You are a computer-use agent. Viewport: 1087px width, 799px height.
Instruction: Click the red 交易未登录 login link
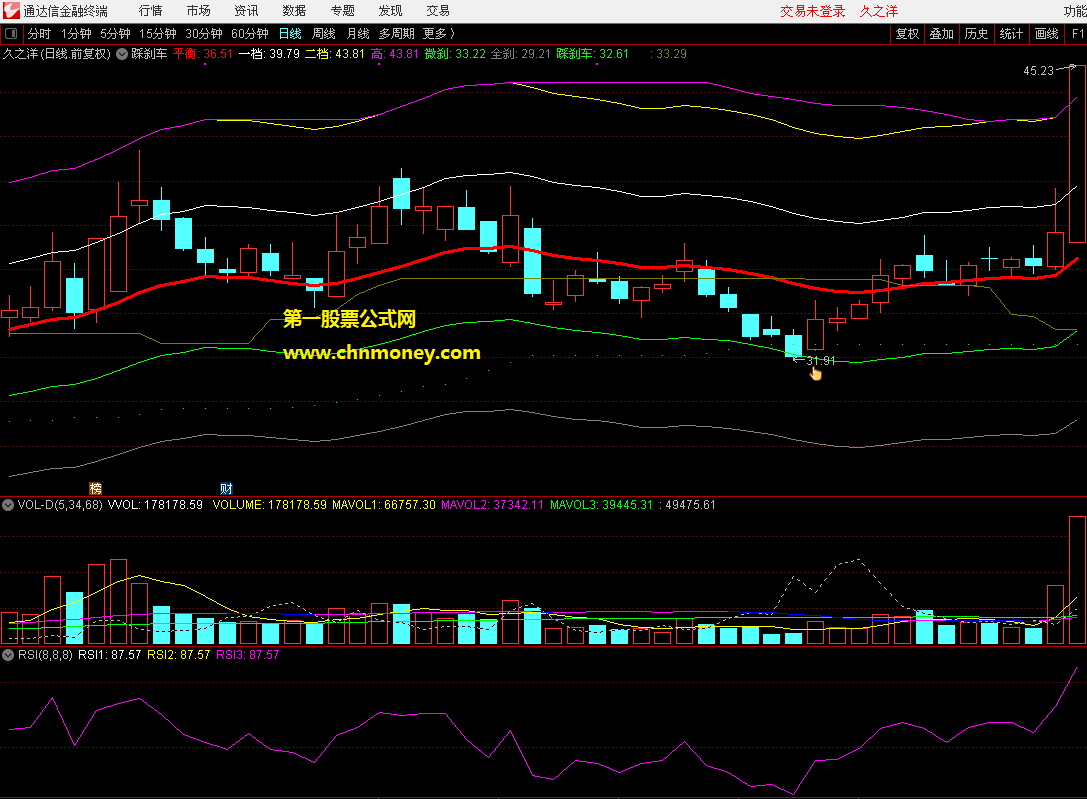pyautogui.click(x=812, y=11)
